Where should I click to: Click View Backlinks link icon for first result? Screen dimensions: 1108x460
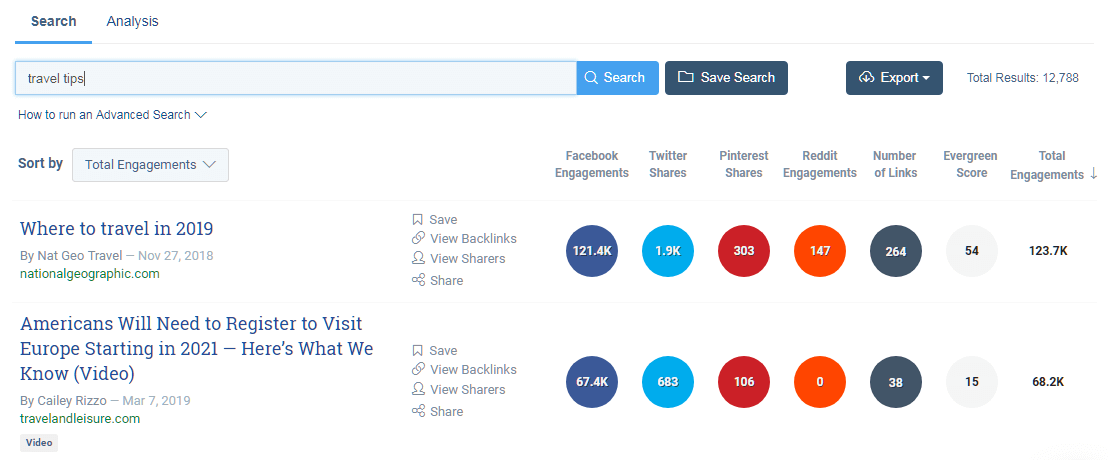[x=418, y=238]
